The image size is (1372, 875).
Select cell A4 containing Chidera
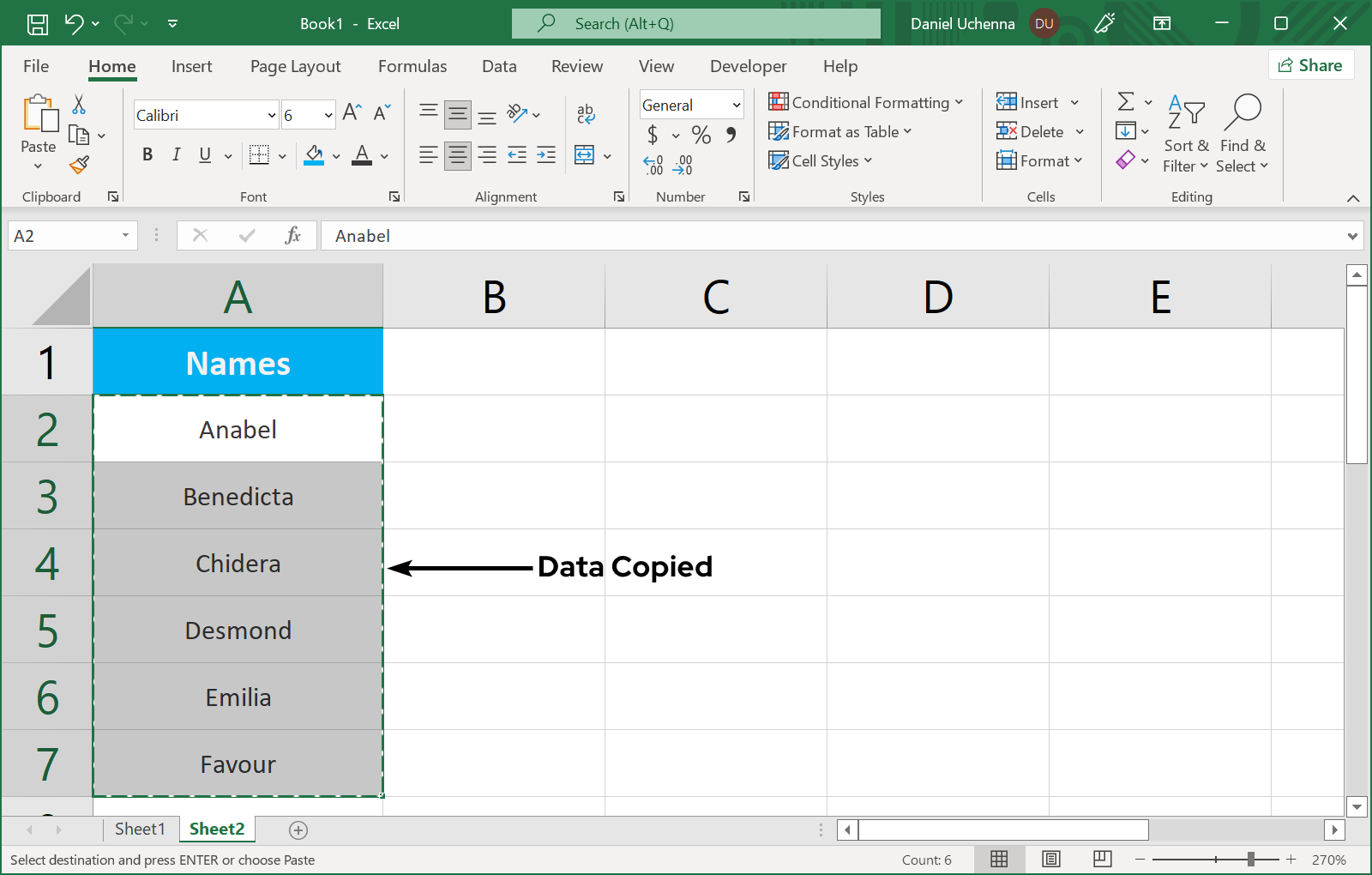[238, 564]
